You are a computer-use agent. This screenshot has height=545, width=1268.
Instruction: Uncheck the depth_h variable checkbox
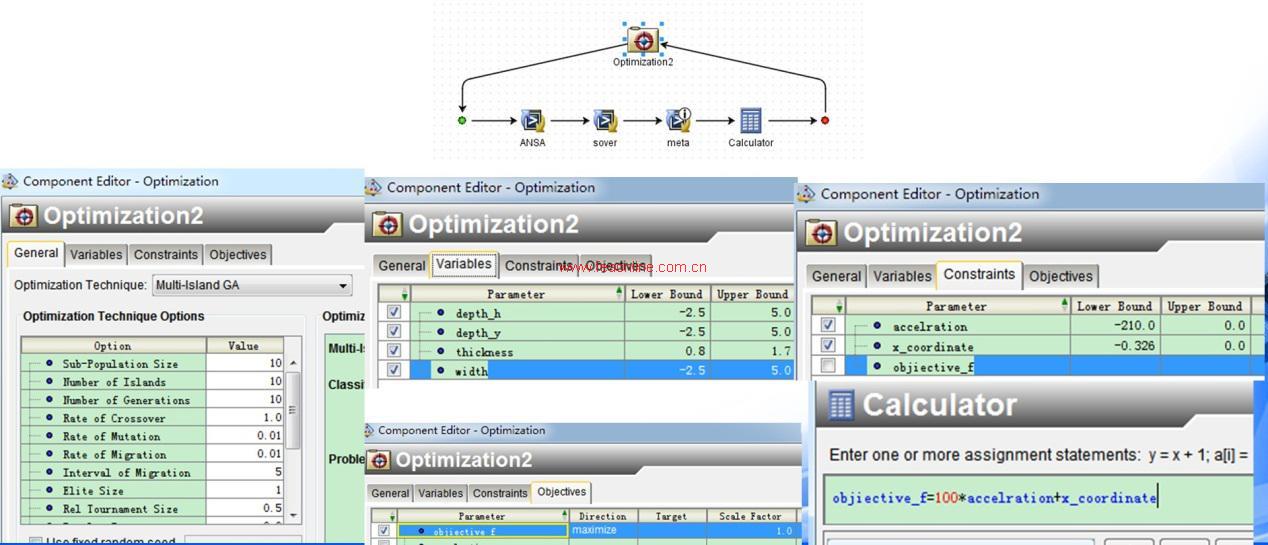pyautogui.click(x=394, y=312)
